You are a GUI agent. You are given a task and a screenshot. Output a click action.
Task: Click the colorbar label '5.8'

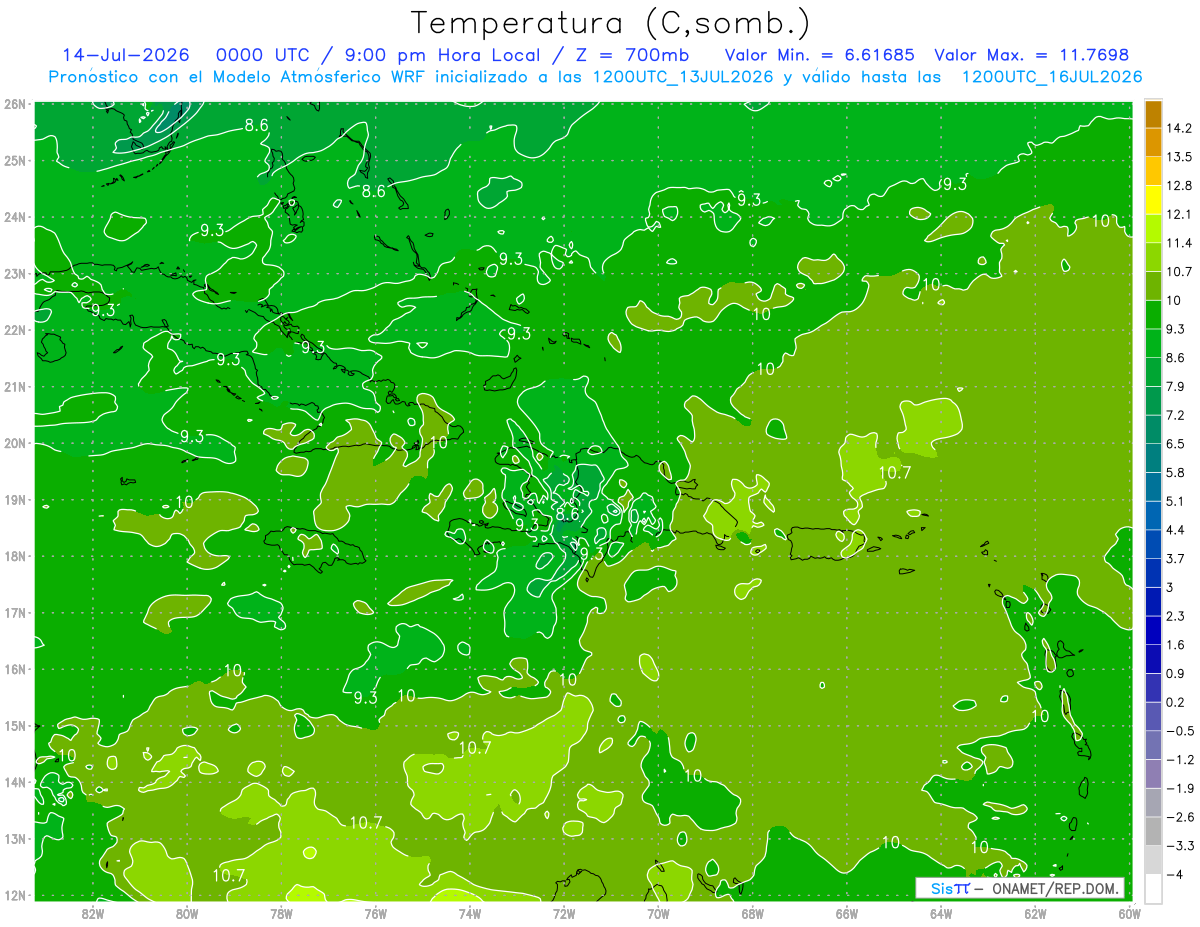coord(1176,472)
